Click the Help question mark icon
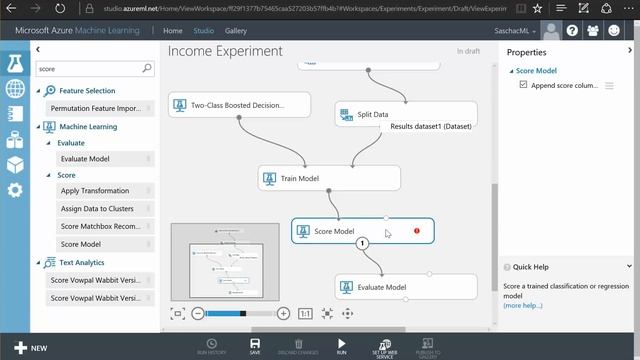 [572, 31]
